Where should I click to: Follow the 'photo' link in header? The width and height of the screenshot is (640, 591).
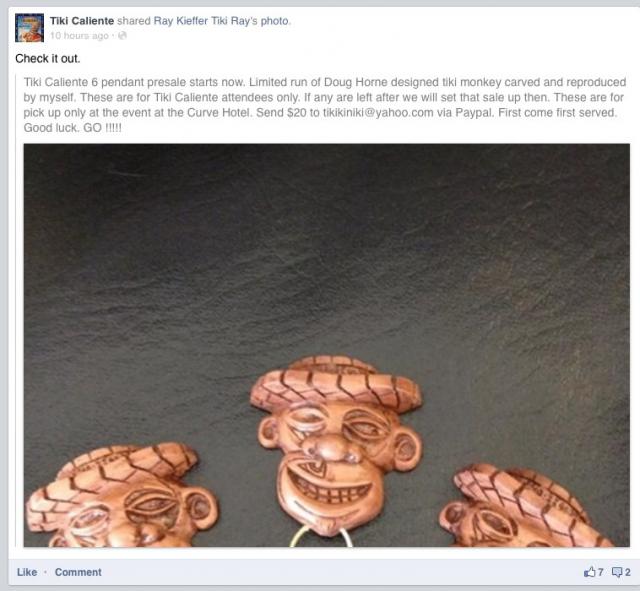(x=275, y=21)
